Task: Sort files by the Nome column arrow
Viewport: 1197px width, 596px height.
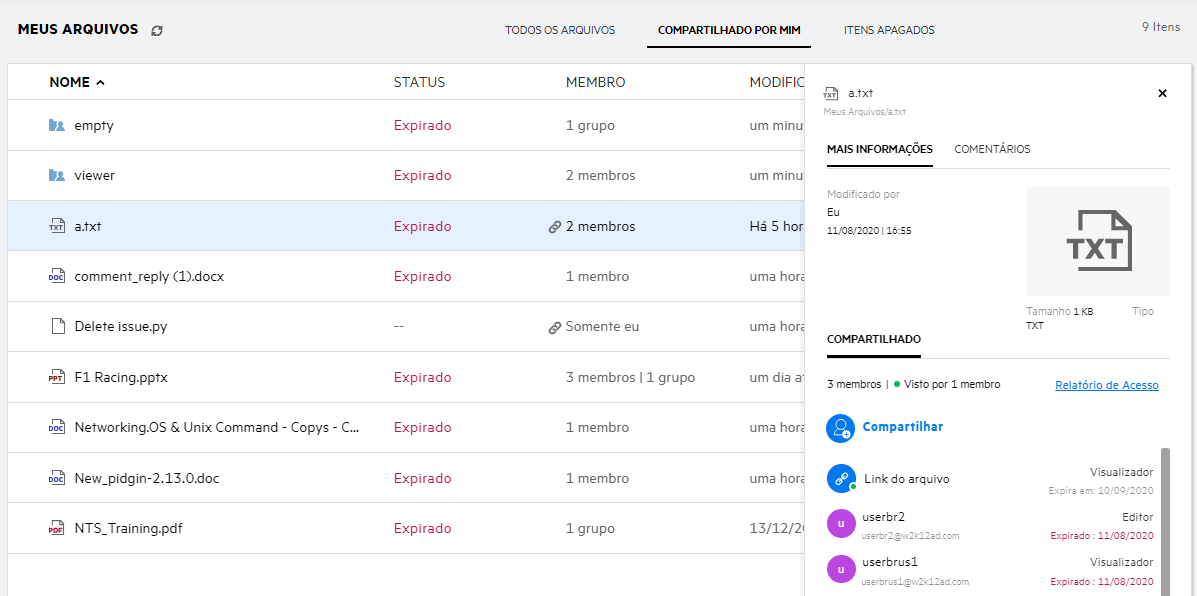Action: (x=100, y=83)
